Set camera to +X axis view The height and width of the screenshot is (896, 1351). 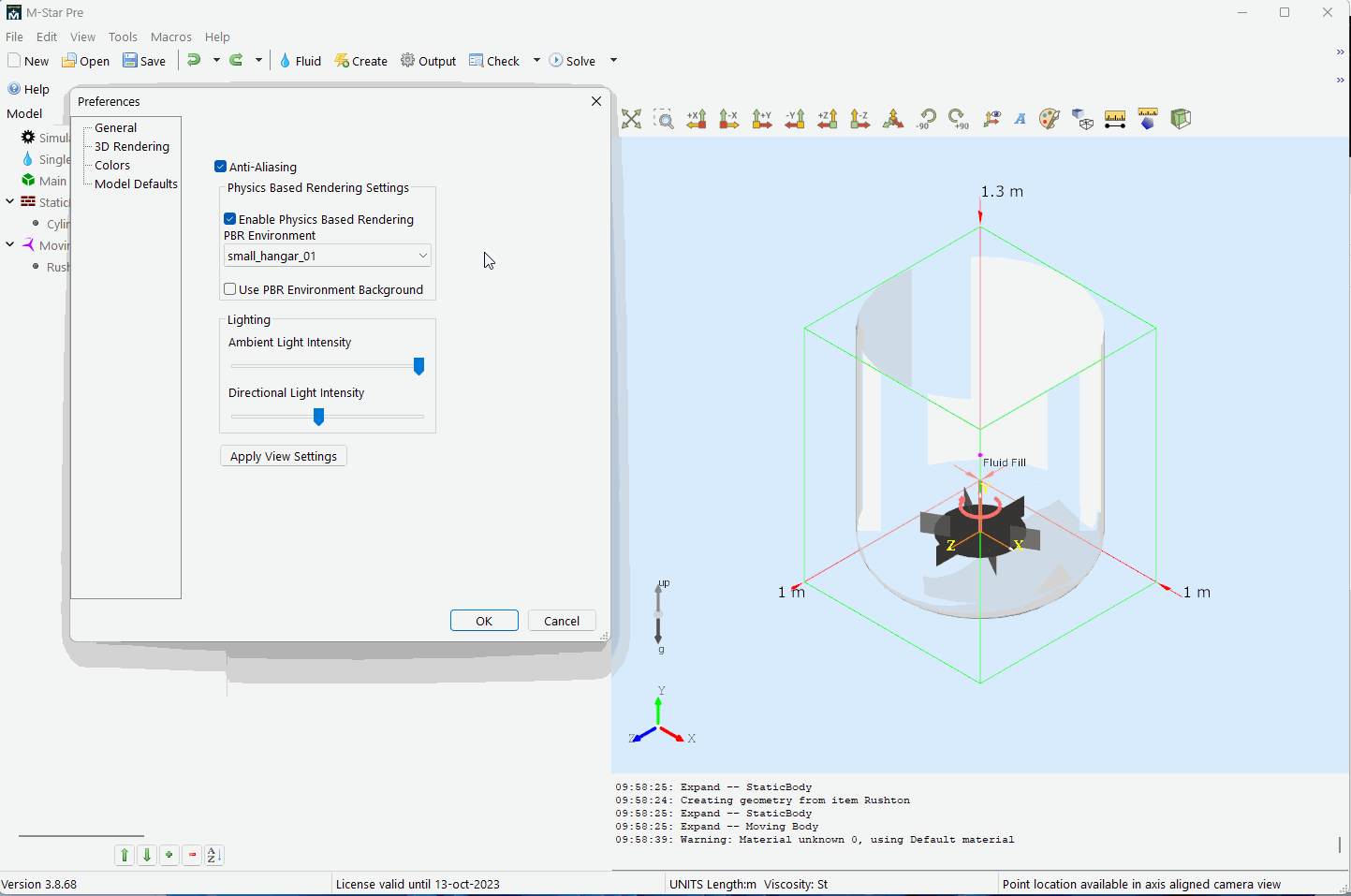pos(697,119)
